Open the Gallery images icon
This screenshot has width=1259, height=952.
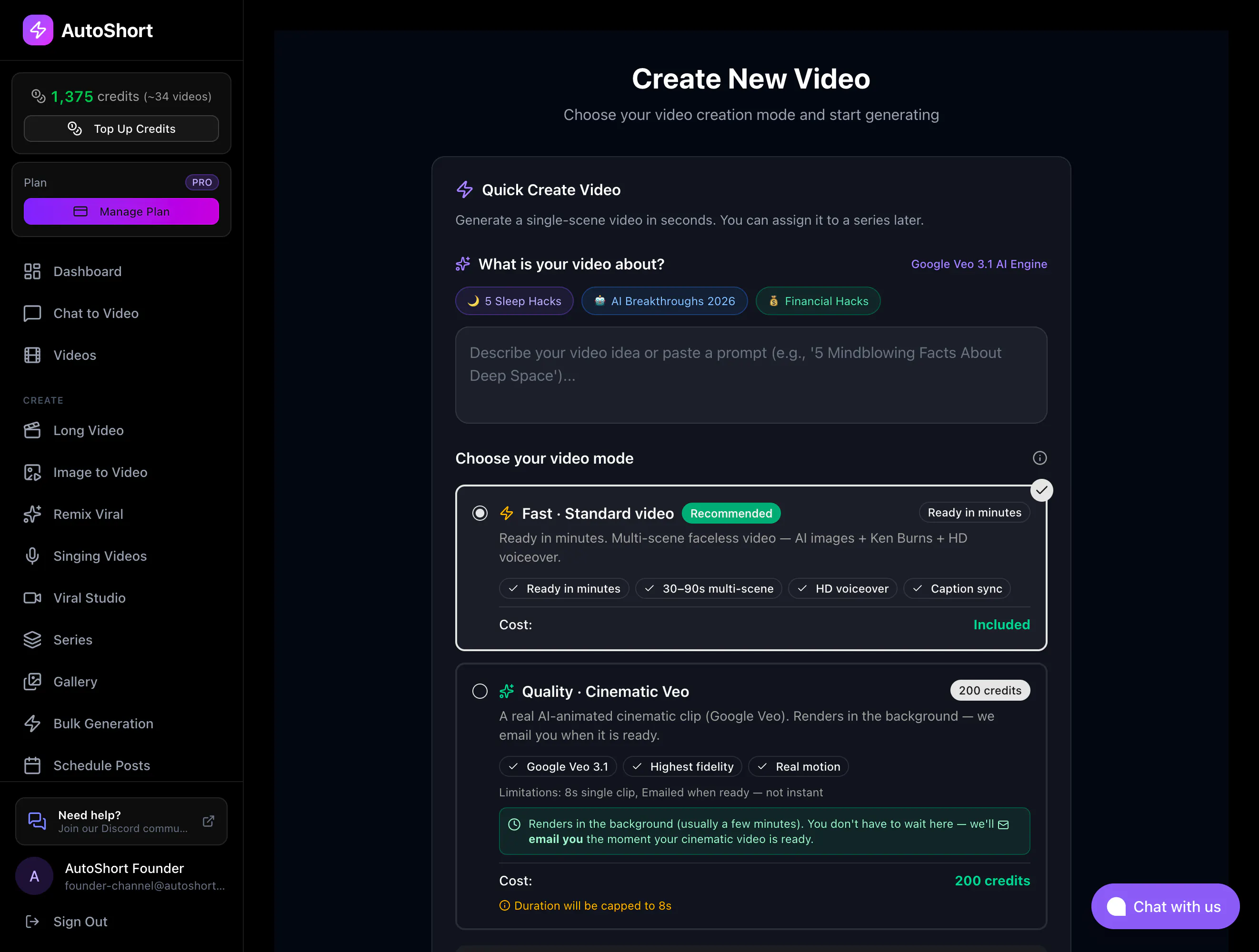(x=32, y=682)
